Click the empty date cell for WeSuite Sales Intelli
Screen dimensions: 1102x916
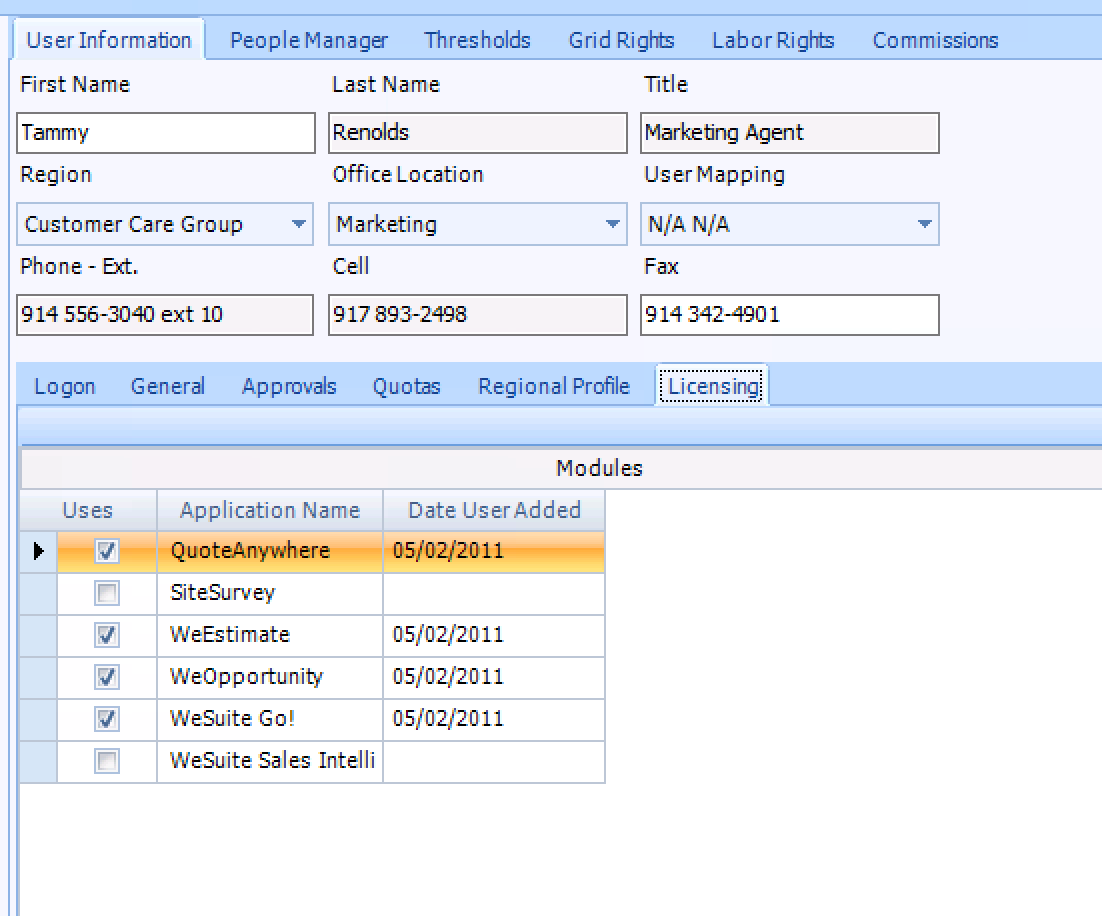coord(494,761)
